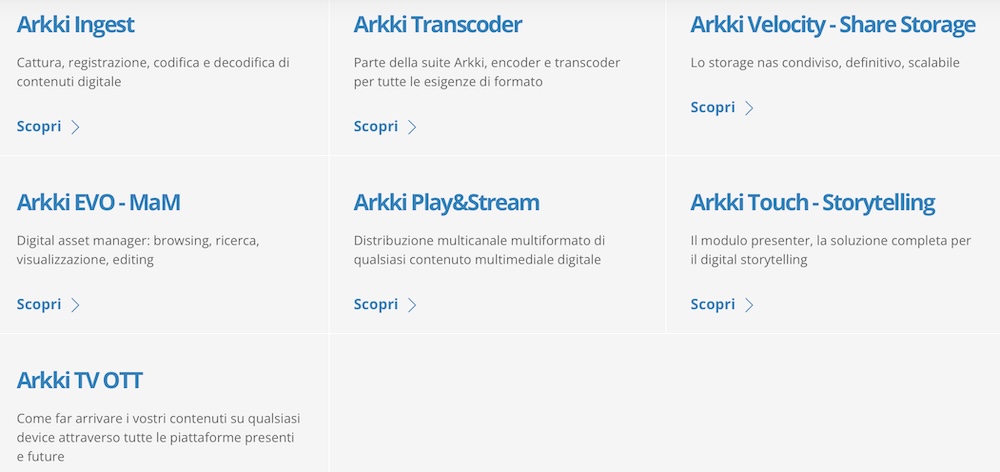Open Arkki Touch - Storytelling heading
The height and width of the screenshot is (472, 1000).
[812, 203]
